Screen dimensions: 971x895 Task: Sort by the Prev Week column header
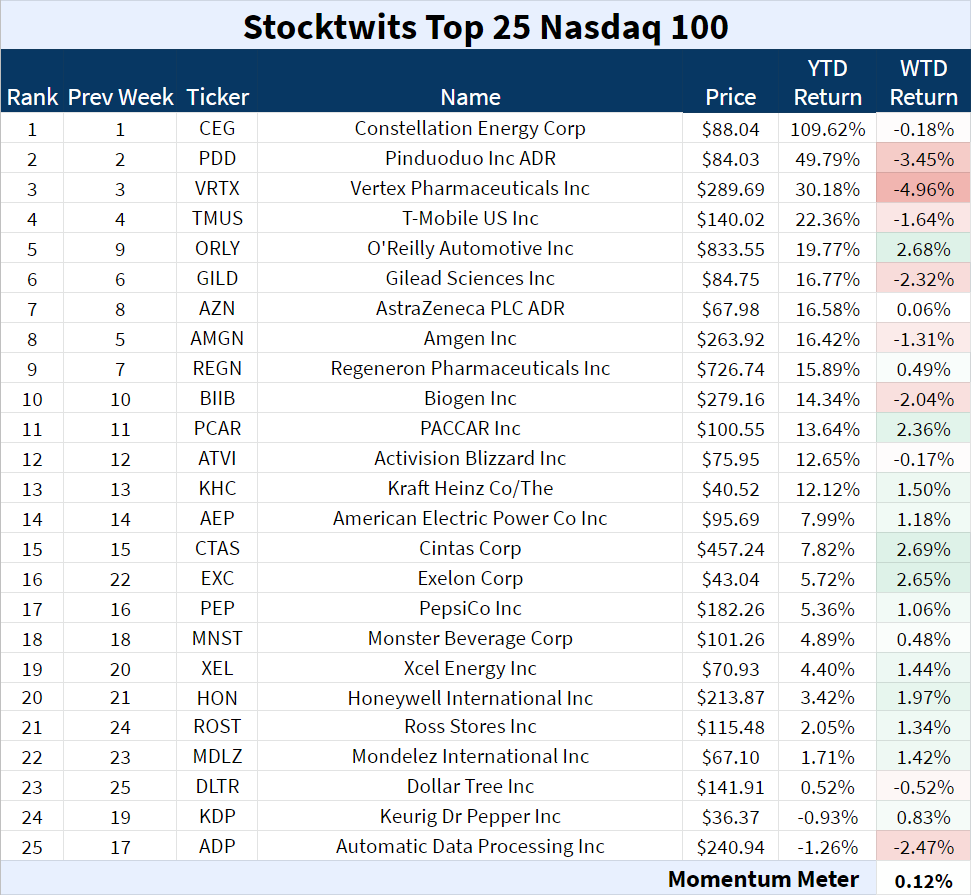pyautogui.click(x=120, y=97)
